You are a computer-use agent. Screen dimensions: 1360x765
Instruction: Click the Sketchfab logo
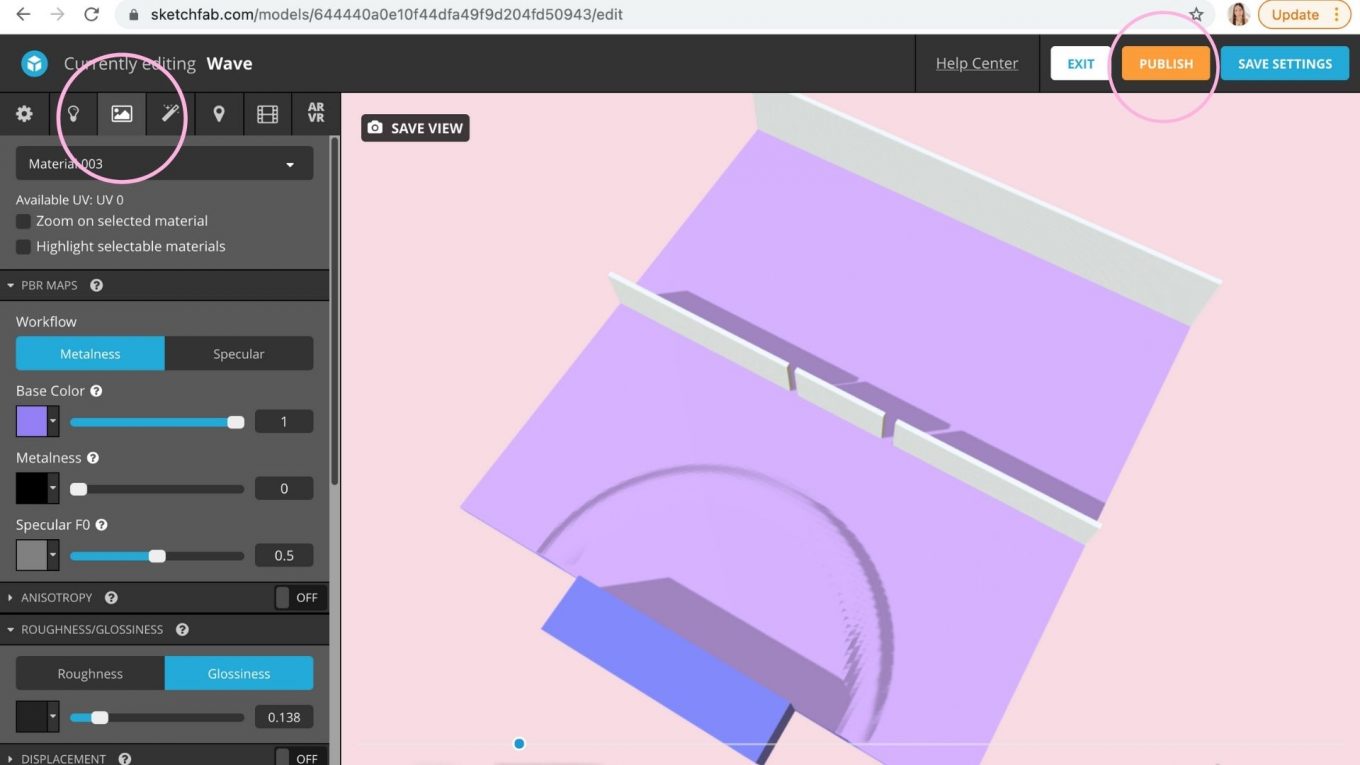[33, 63]
